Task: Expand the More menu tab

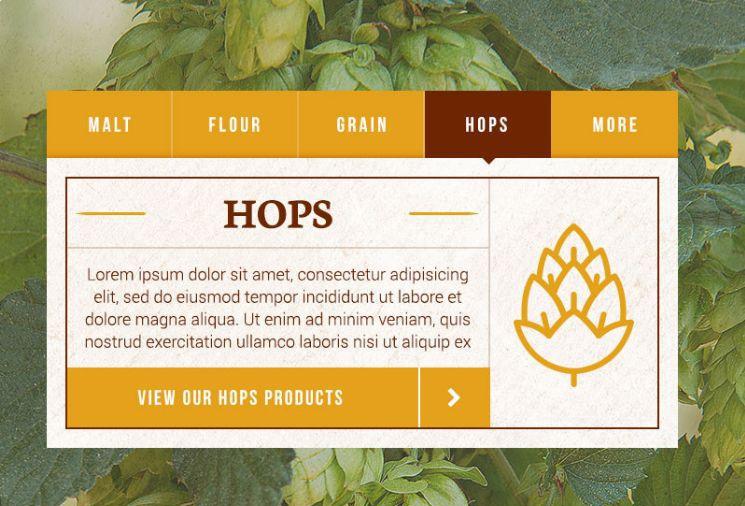Action: click(x=615, y=124)
